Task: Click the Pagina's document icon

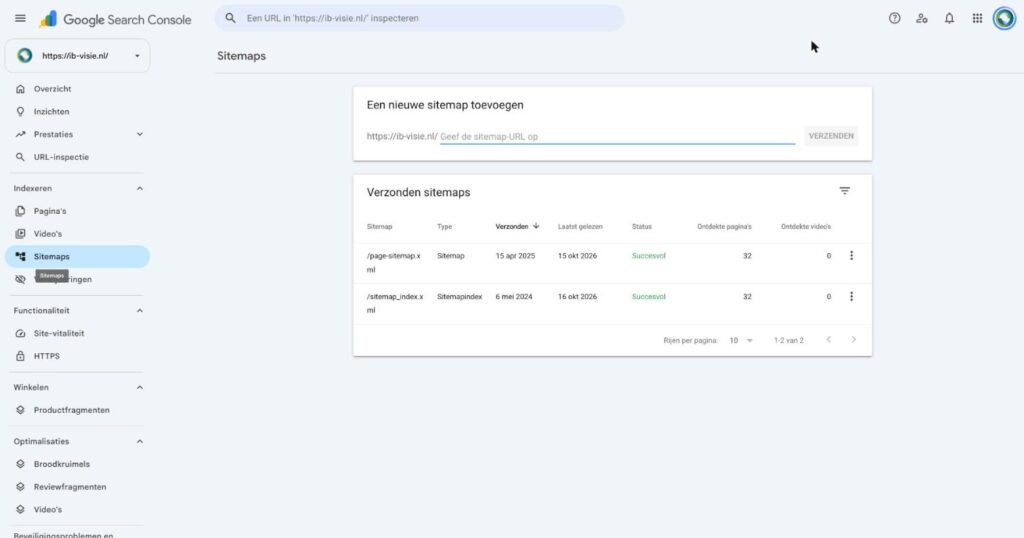Action: click(x=20, y=211)
